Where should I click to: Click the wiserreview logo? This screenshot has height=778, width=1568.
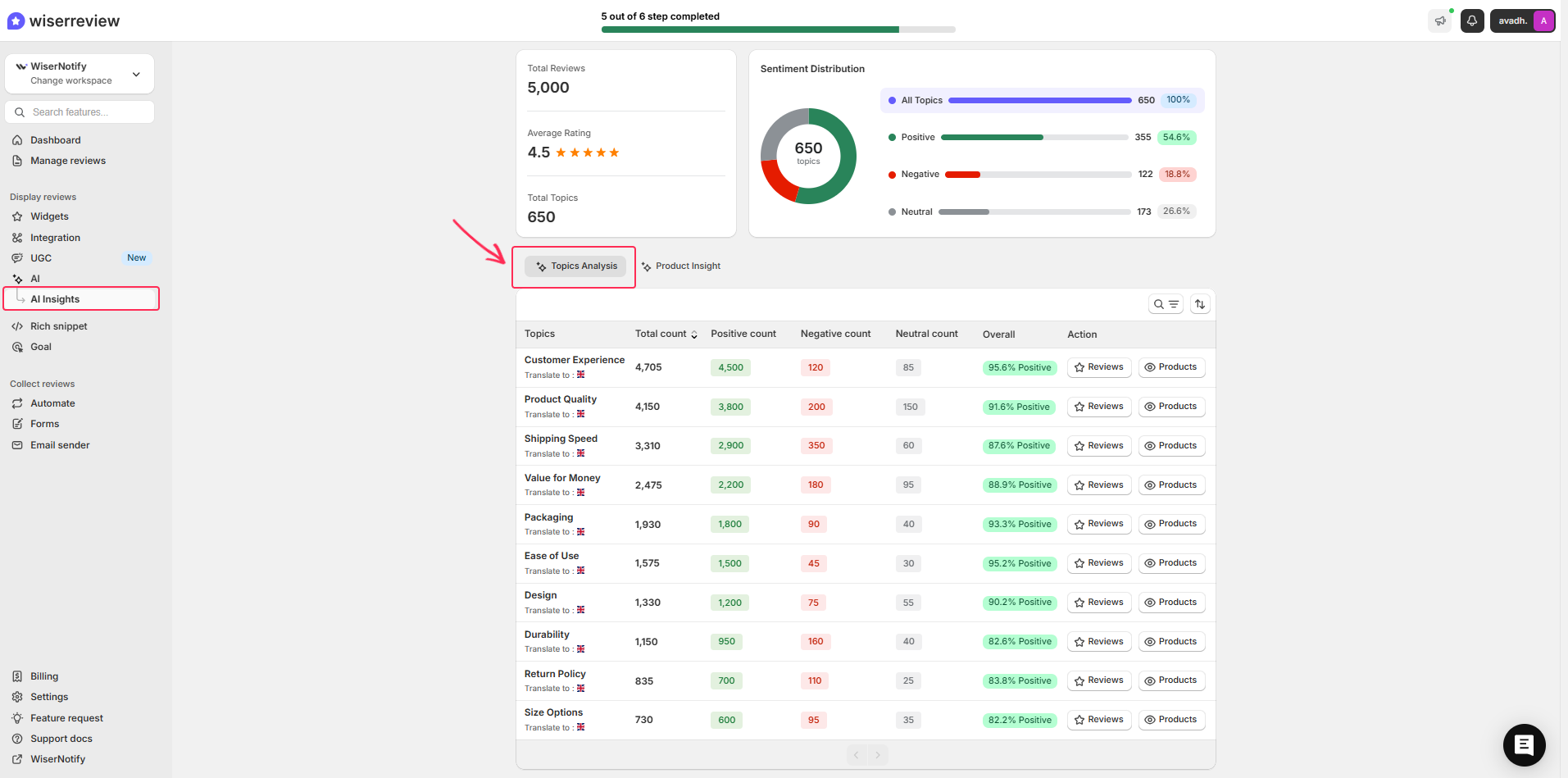pos(64,20)
